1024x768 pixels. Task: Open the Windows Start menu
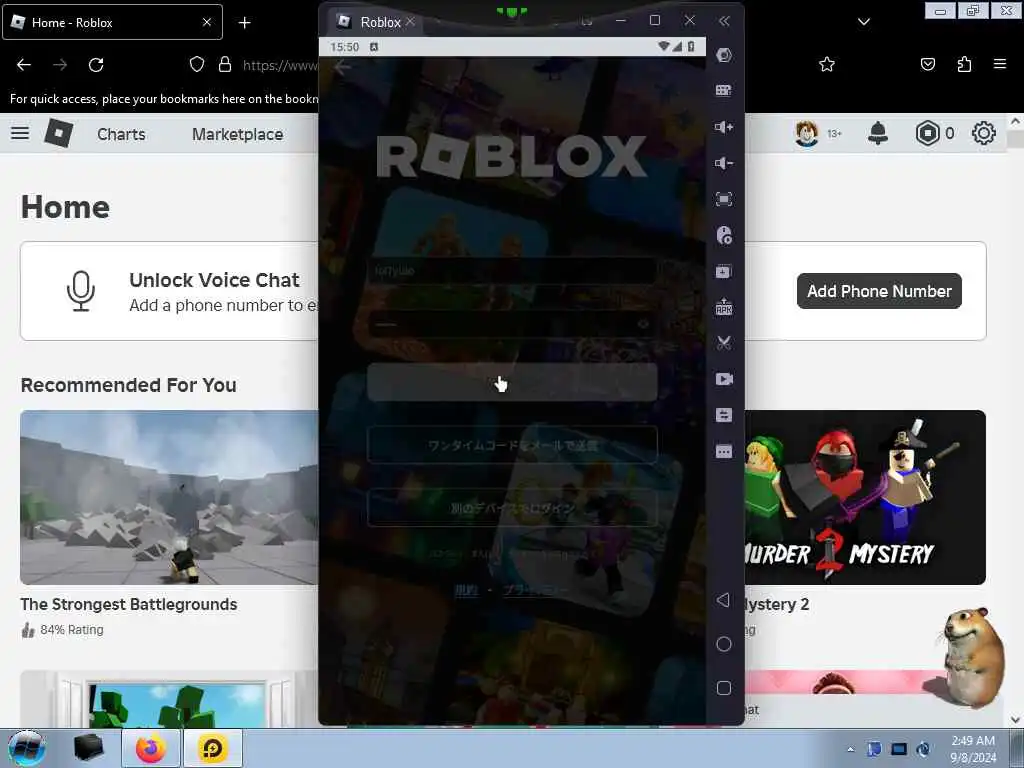pyautogui.click(x=26, y=748)
